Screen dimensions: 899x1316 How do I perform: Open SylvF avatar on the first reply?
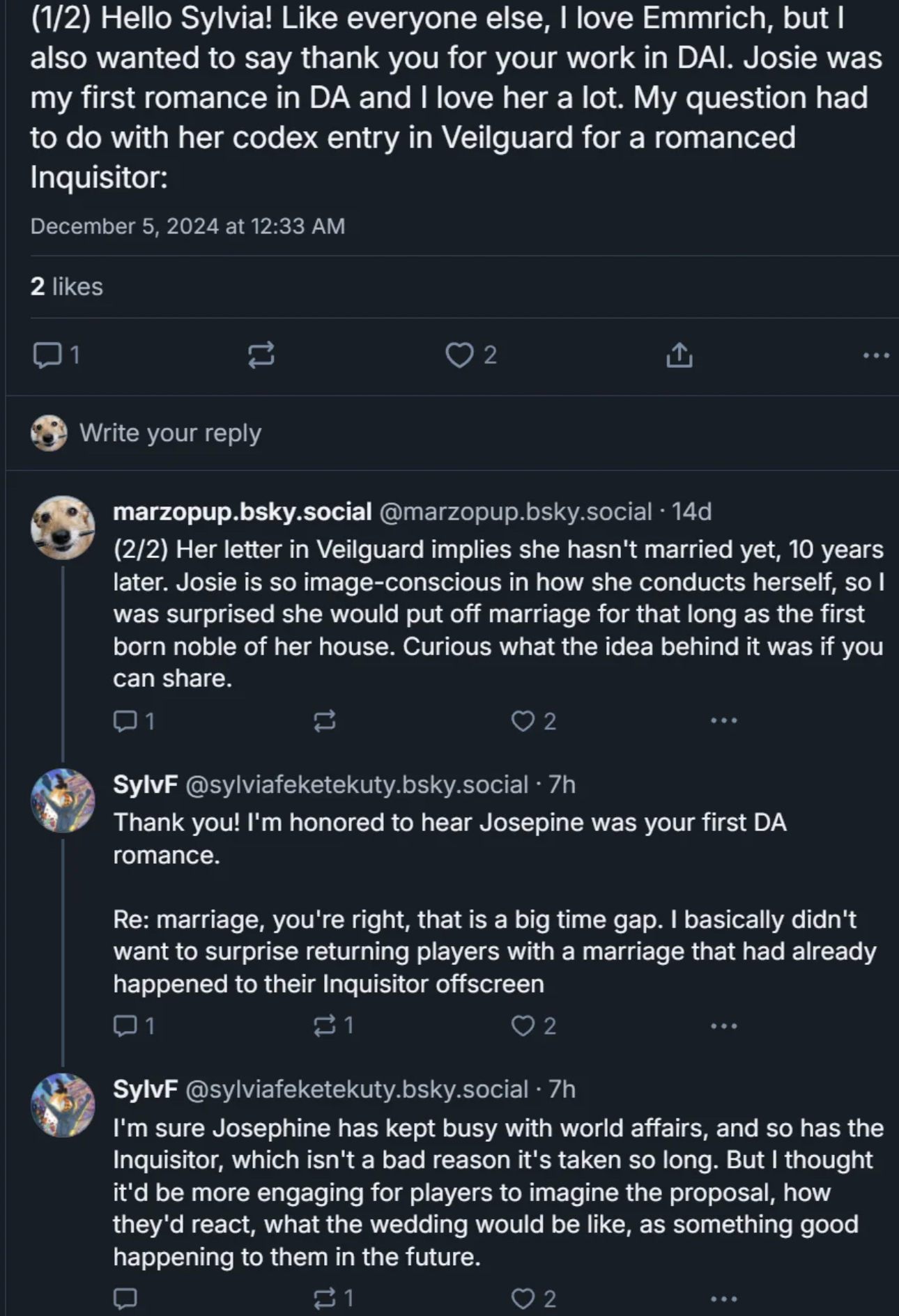63,800
